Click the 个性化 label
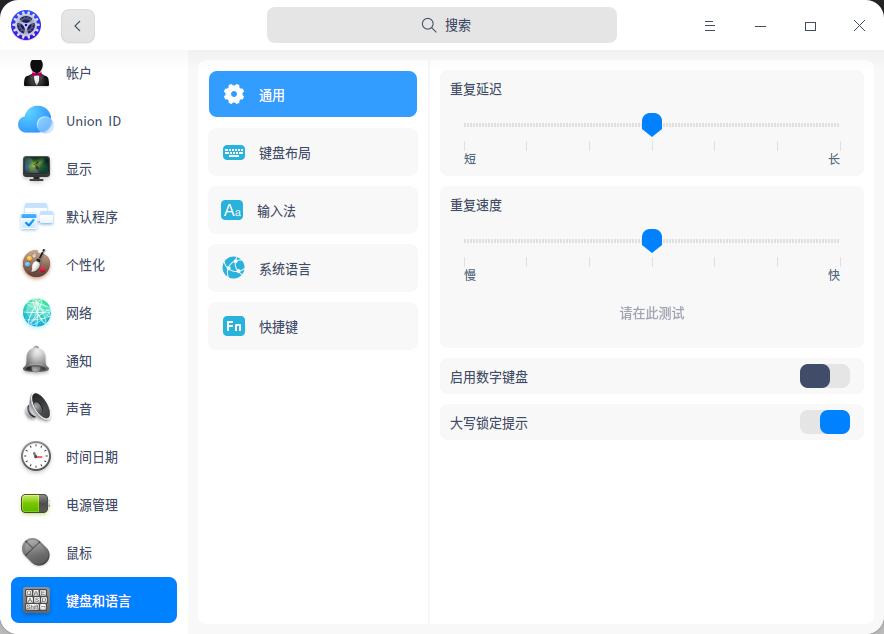The image size is (884, 634). tap(85, 265)
